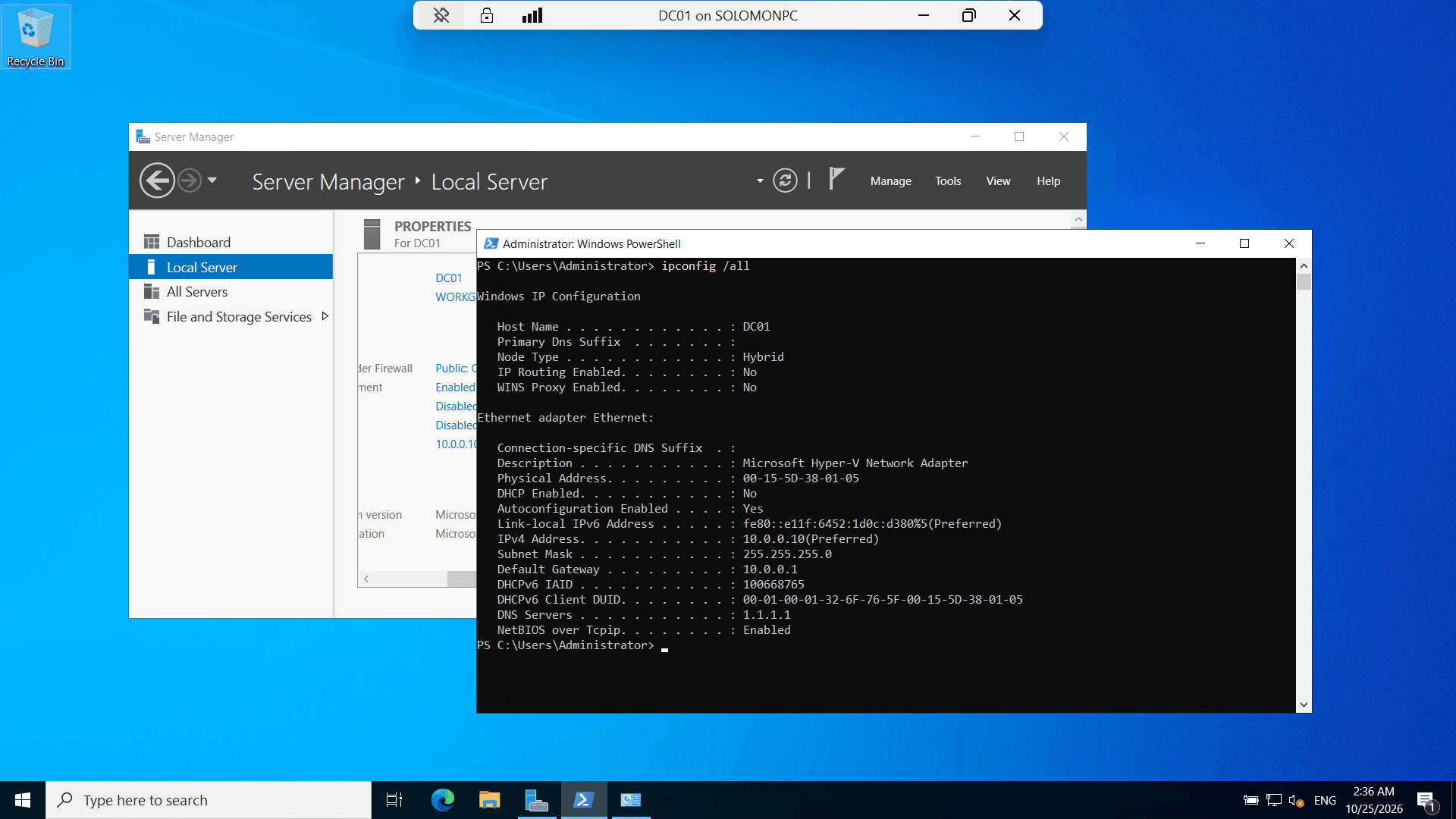Screen dimensions: 1456x819
Task: Click the 10.0.0.10 Ethernet address link
Action: pyautogui.click(x=455, y=444)
